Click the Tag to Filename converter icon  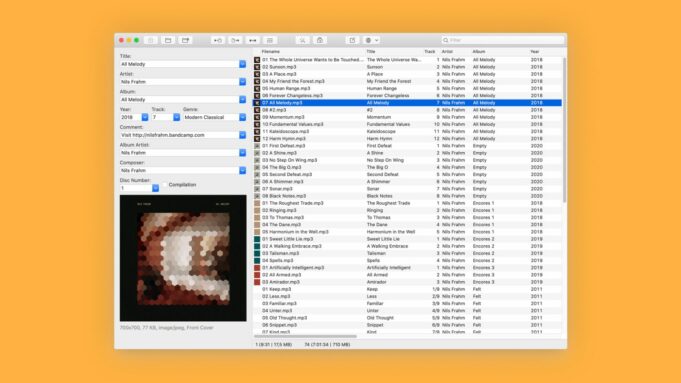point(218,40)
